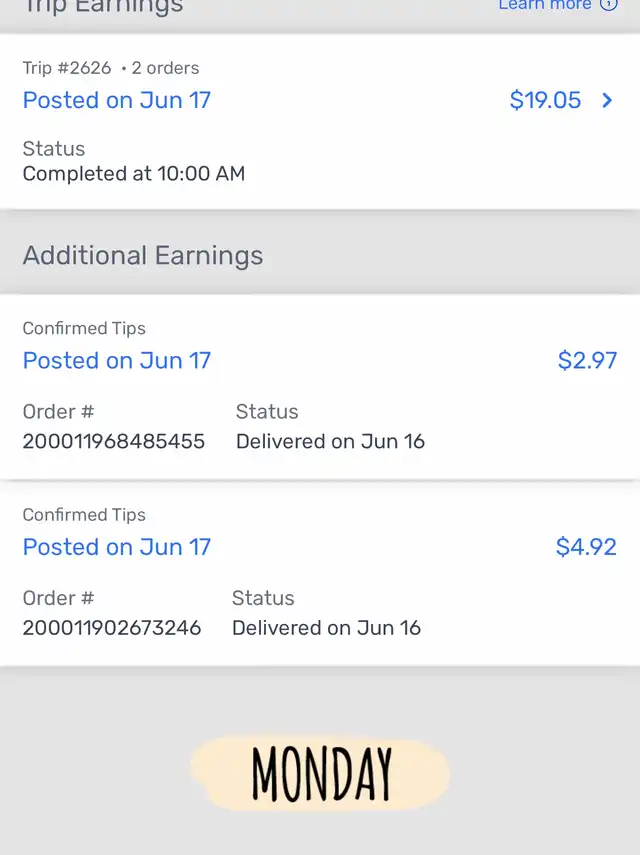Select order number 200011968485455
The width and height of the screenshot is (640, 855).
[114, 441]
